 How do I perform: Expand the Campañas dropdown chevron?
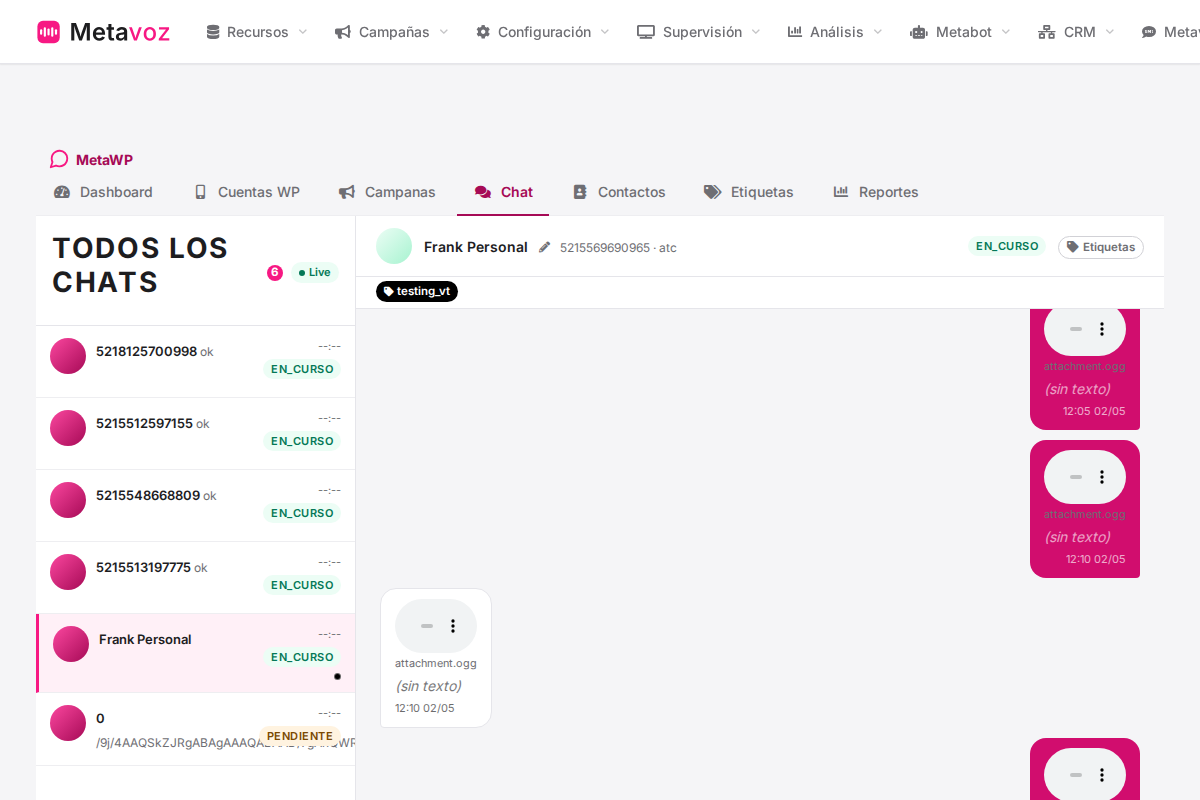444,32
